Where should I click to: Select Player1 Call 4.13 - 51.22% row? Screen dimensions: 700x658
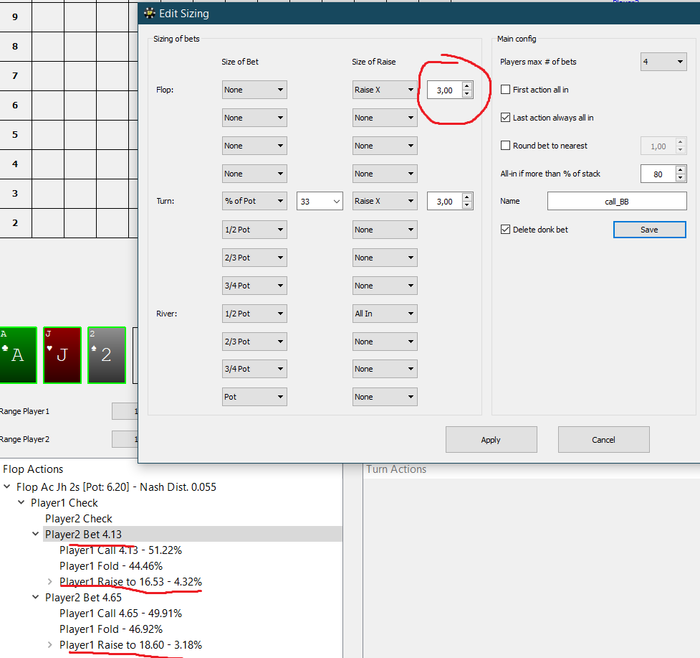(121, 550)
